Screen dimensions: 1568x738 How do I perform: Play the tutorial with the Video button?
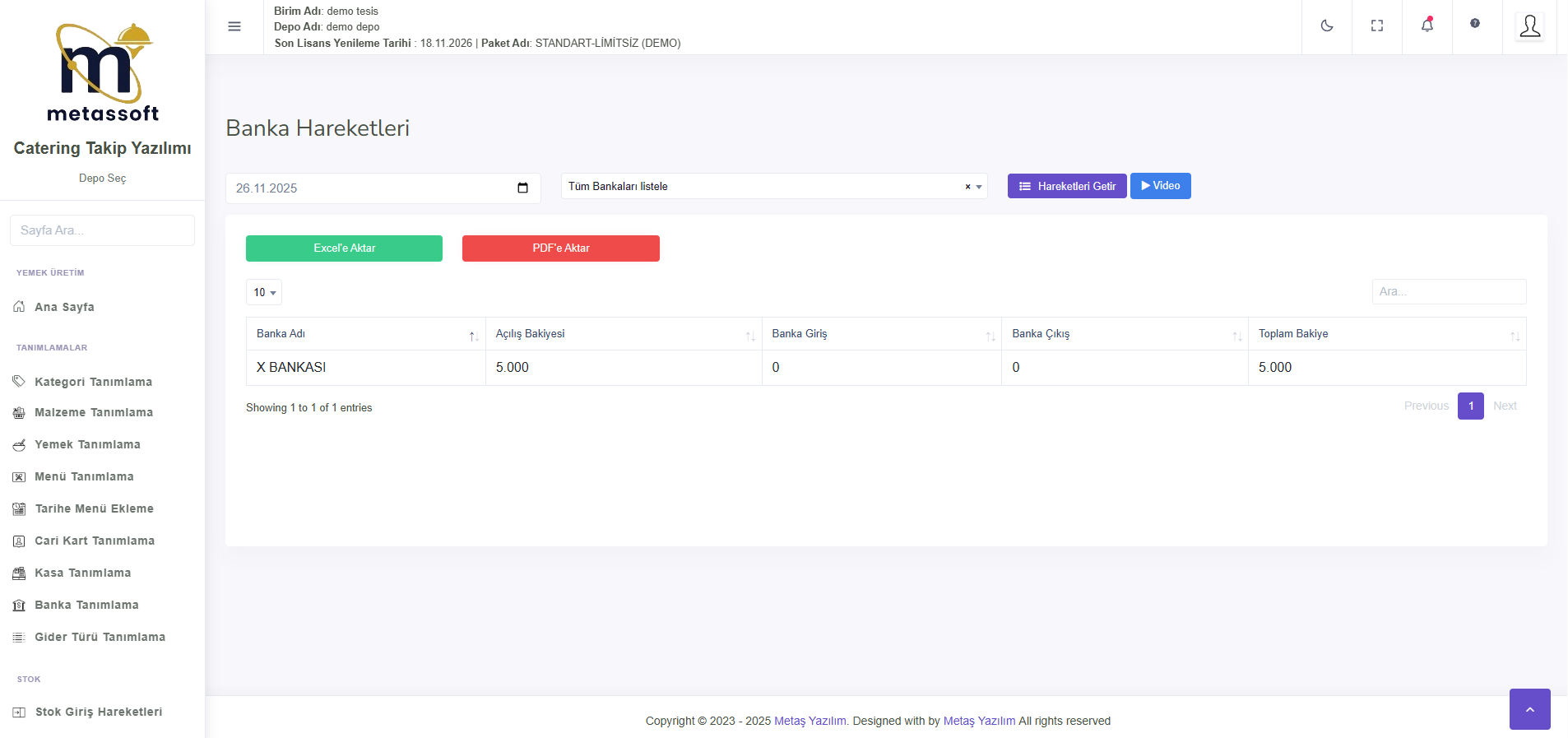(1160, 186)
